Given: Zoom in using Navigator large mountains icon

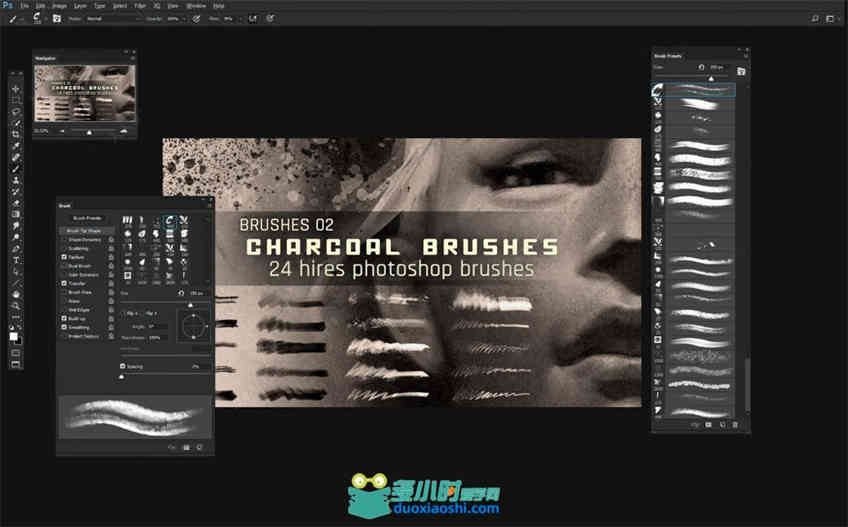Looking at the screenshot, I should [124, 131].
